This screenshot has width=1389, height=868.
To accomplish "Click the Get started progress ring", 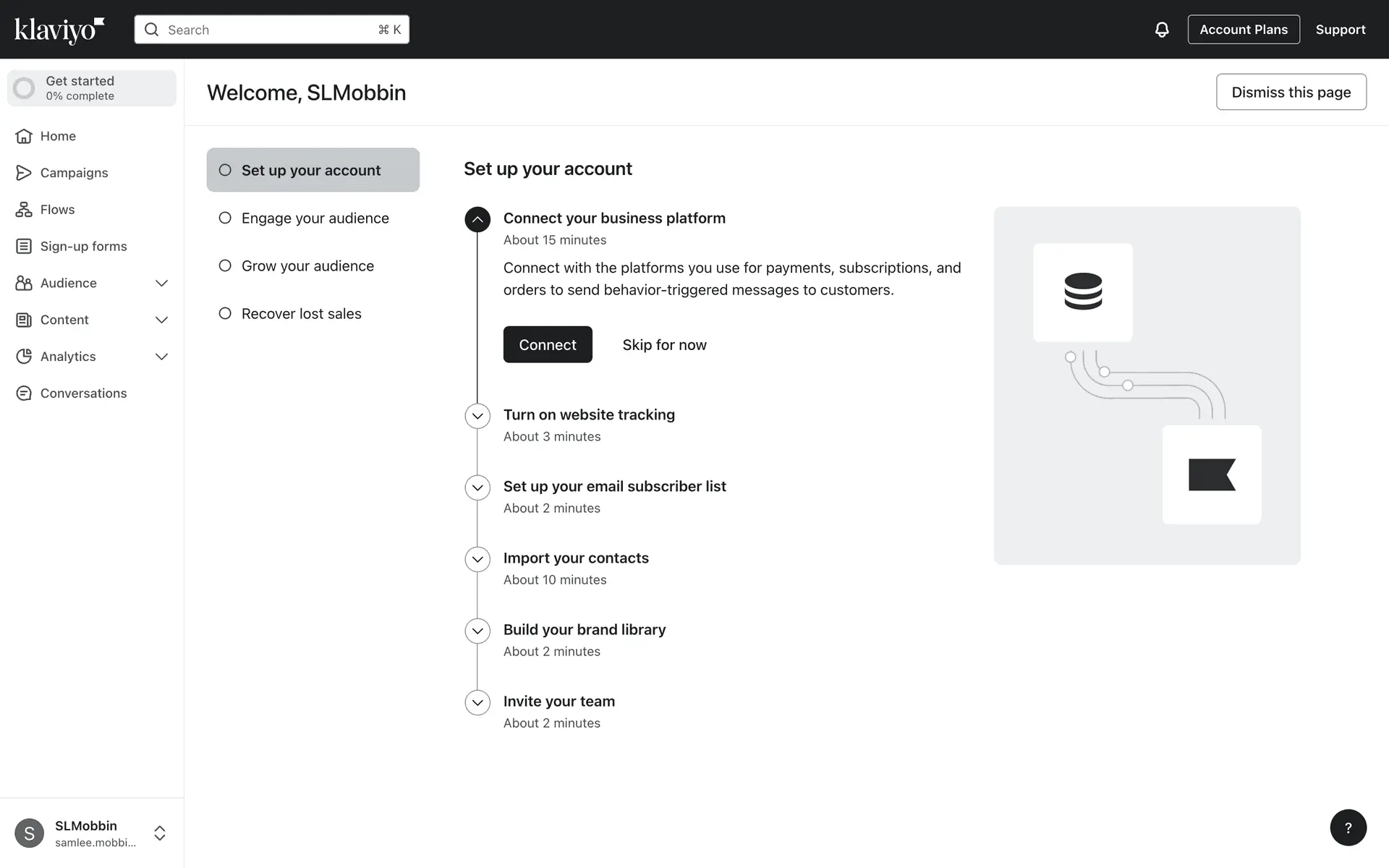I will click(x=24, y=88).
